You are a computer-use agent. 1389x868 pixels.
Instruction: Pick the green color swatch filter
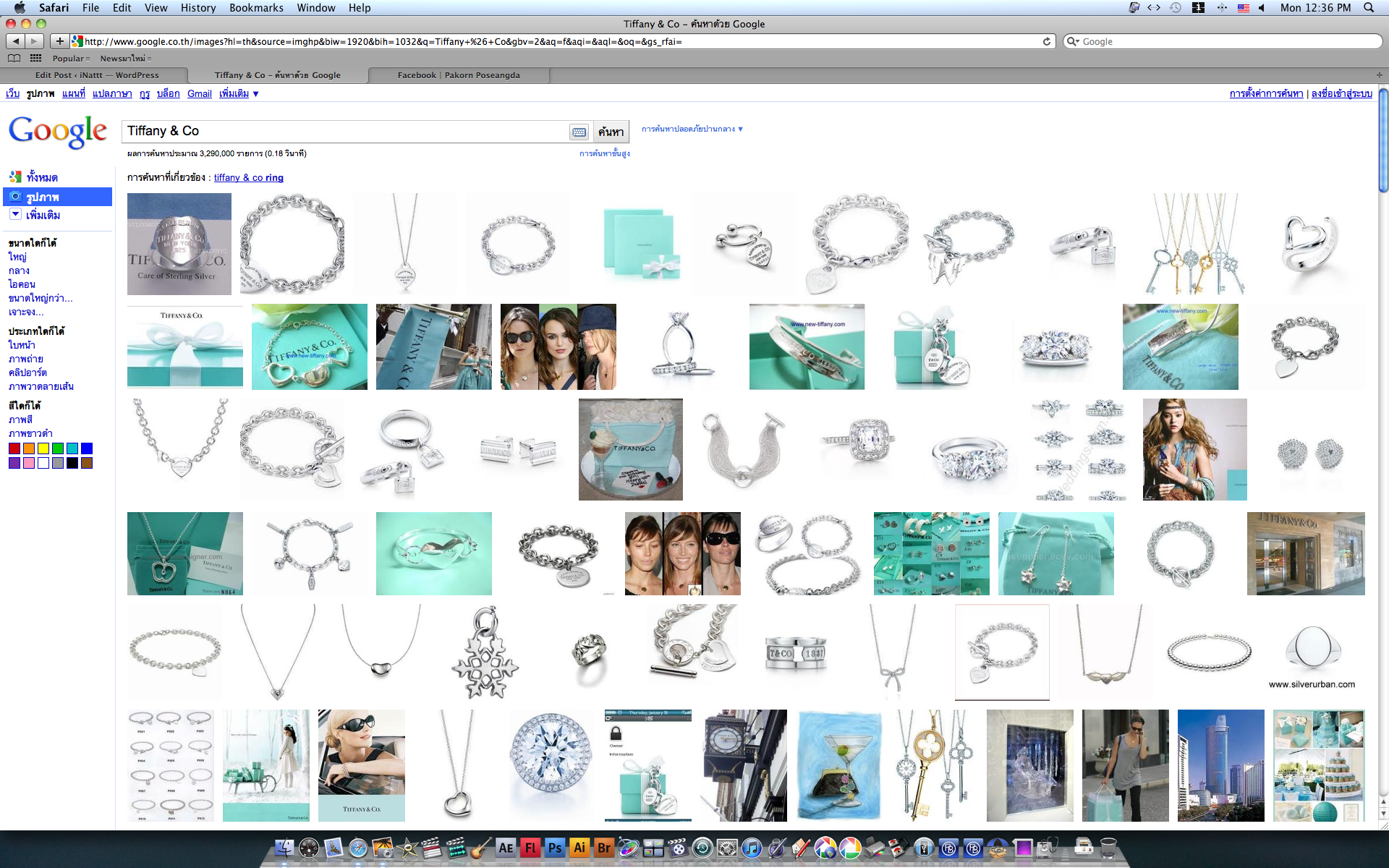tap(58, 448)
